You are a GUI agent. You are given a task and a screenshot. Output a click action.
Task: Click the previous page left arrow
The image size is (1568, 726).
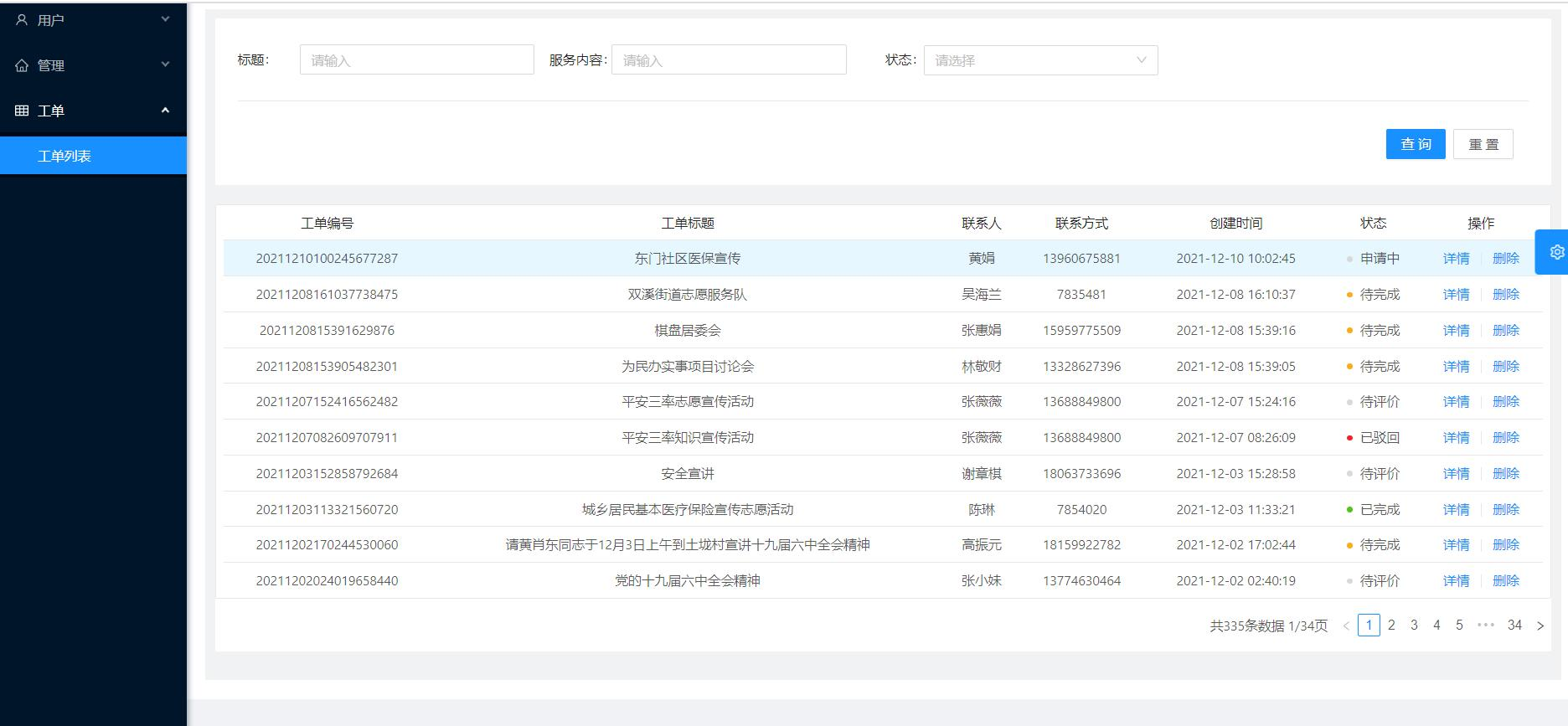1346,626
